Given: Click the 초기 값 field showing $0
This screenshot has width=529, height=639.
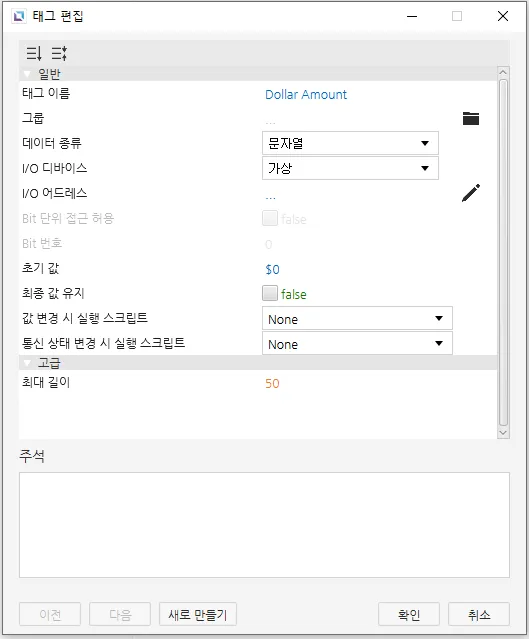Looking at the screenshot, I should (272, 269).
